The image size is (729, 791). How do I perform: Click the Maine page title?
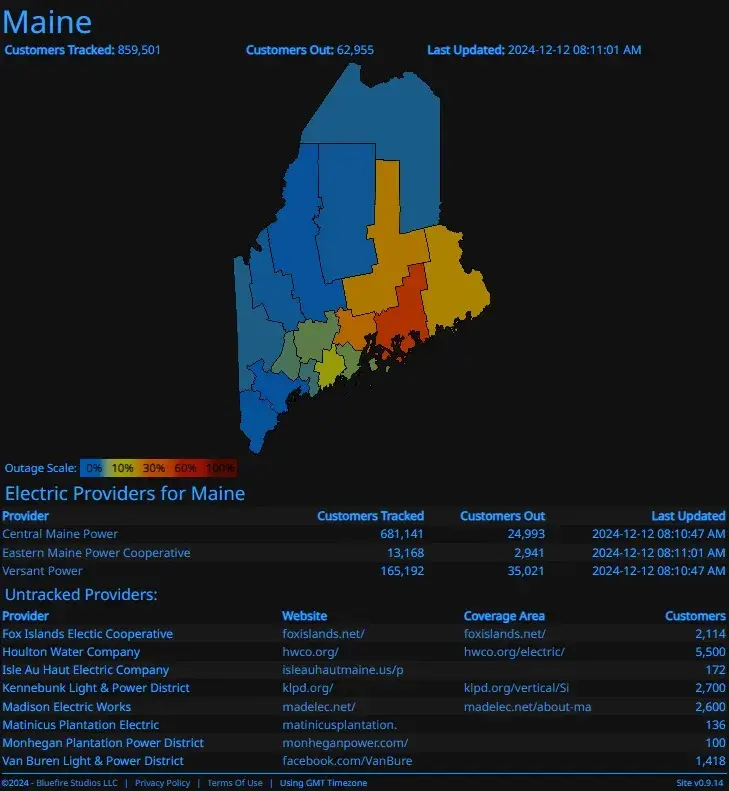tap(47, 22)
